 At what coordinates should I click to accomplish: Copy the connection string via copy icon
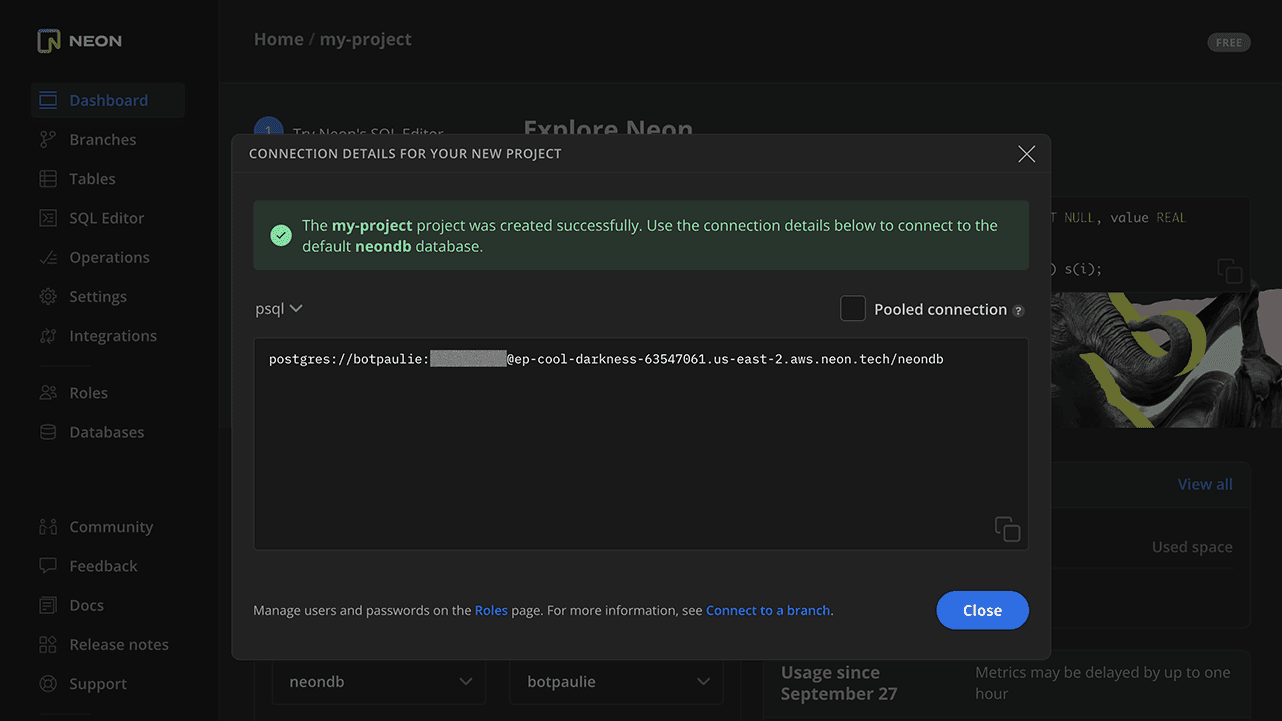1007,529
